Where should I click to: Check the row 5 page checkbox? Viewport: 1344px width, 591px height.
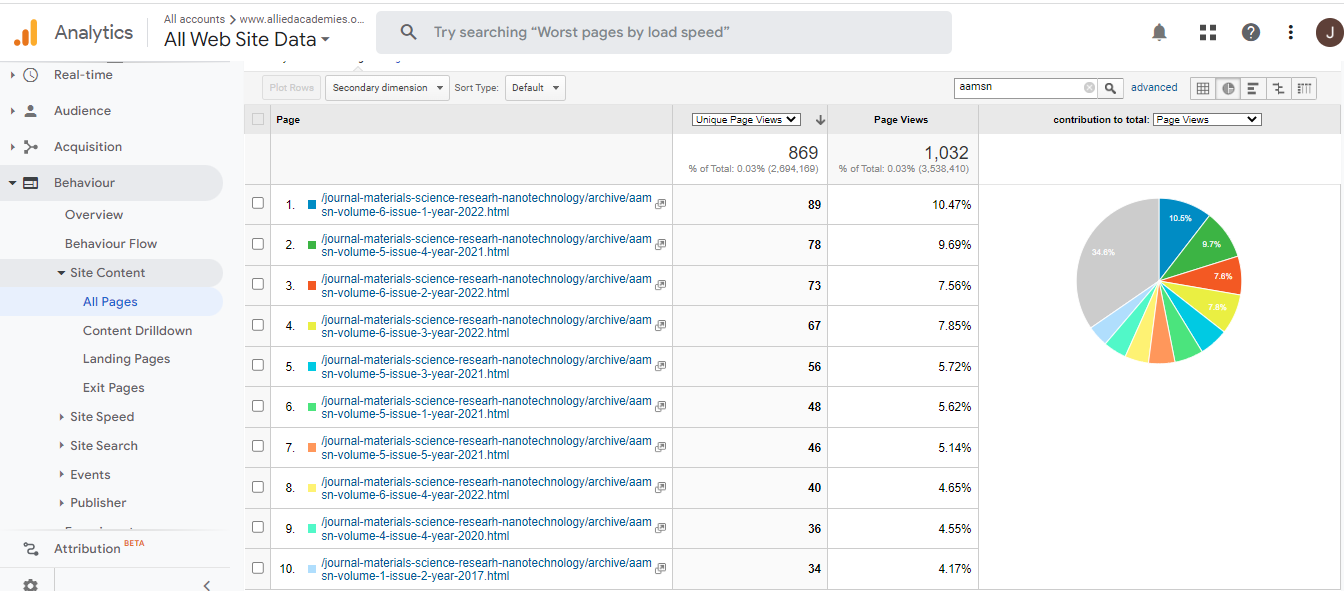click(x=258, y=365)
